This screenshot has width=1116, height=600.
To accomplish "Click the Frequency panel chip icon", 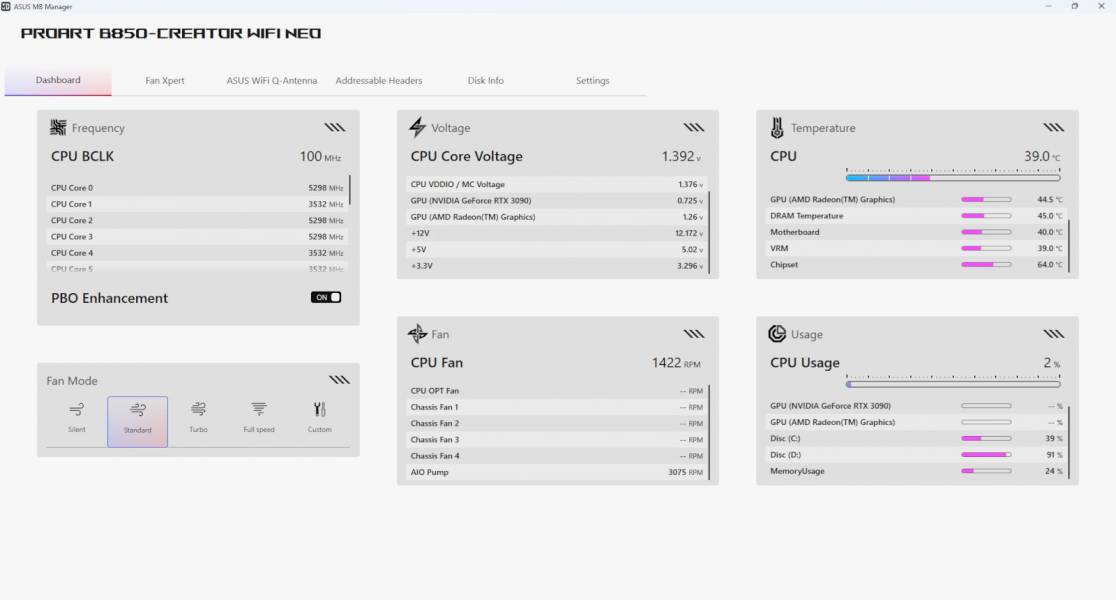I will click(x=58, y=127).
